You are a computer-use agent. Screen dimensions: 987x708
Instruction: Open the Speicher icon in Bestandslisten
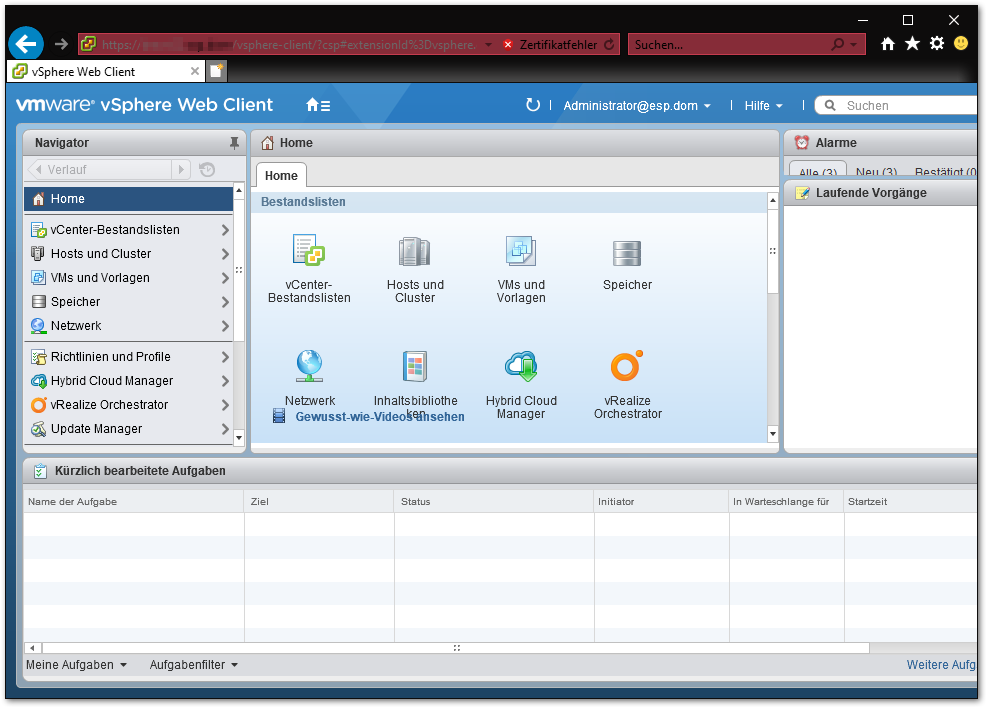(627, 254)
